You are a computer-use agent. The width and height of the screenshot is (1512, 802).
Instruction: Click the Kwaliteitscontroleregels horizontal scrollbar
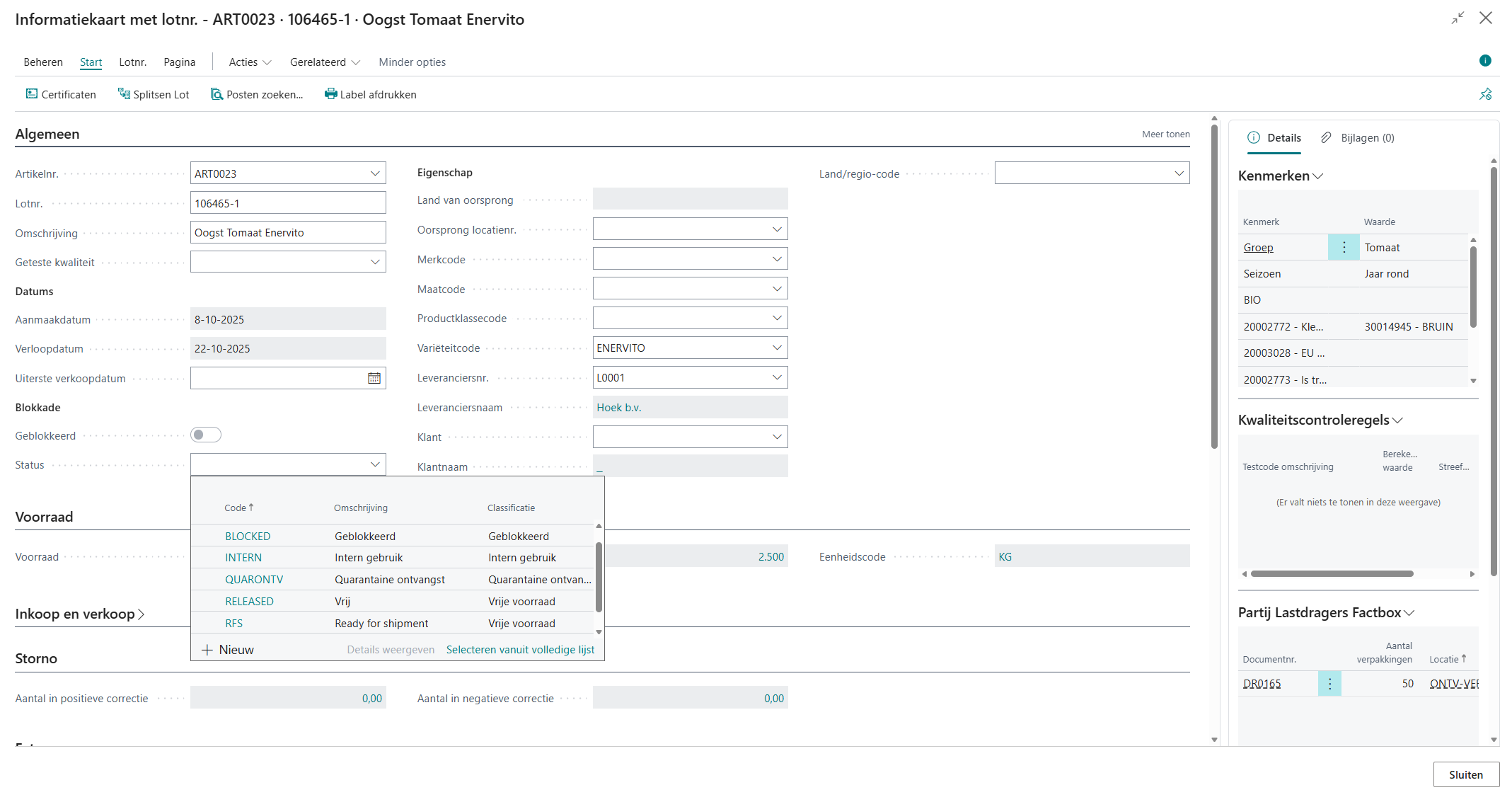point(1332,574)
